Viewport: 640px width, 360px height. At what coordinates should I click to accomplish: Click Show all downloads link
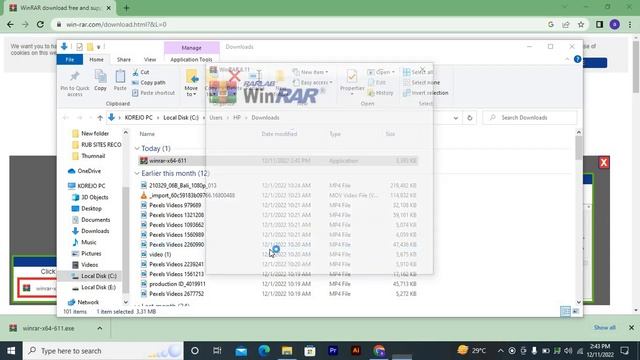604,328
